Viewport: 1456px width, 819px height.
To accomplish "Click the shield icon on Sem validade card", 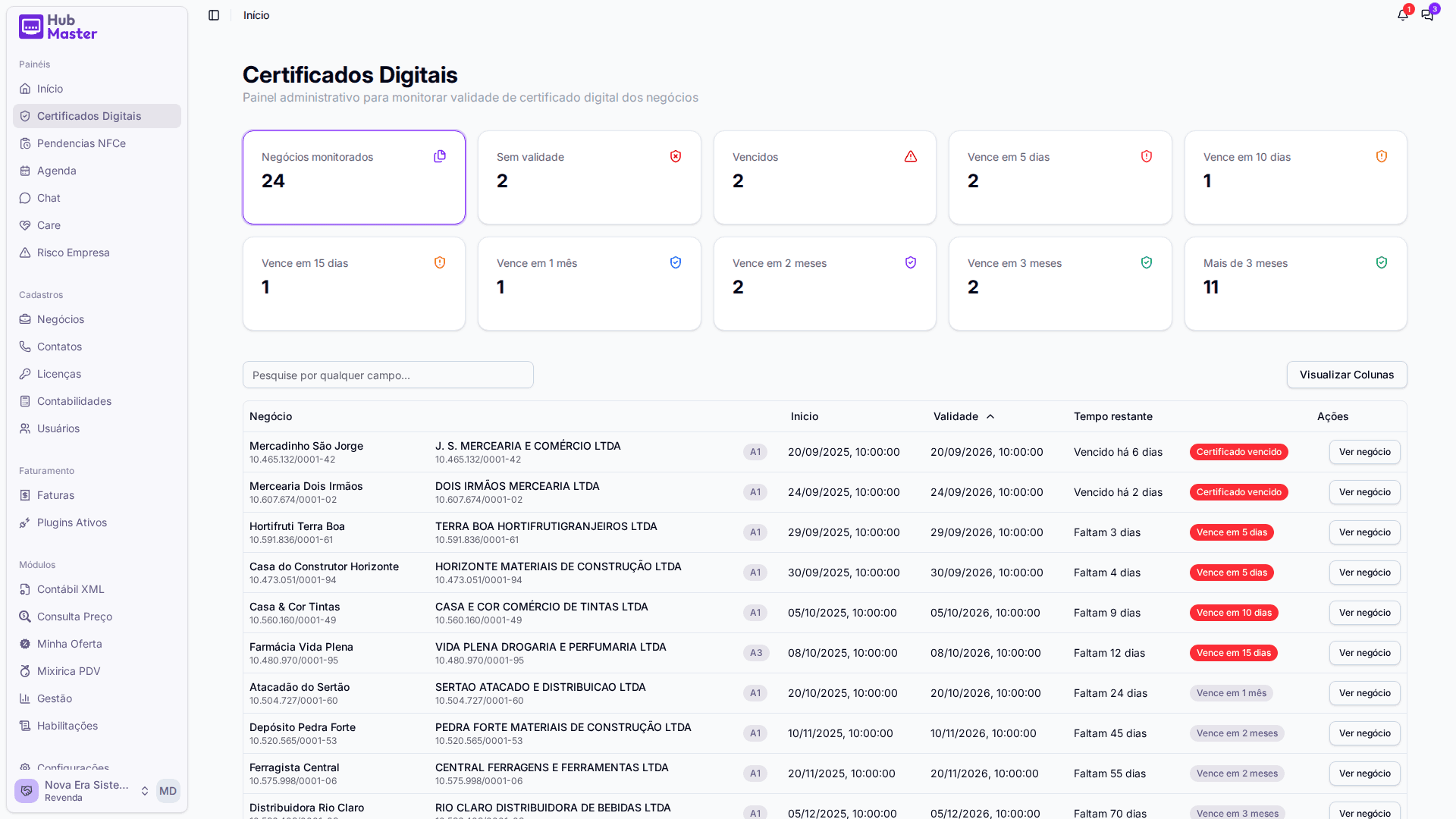I will (676, 156).
